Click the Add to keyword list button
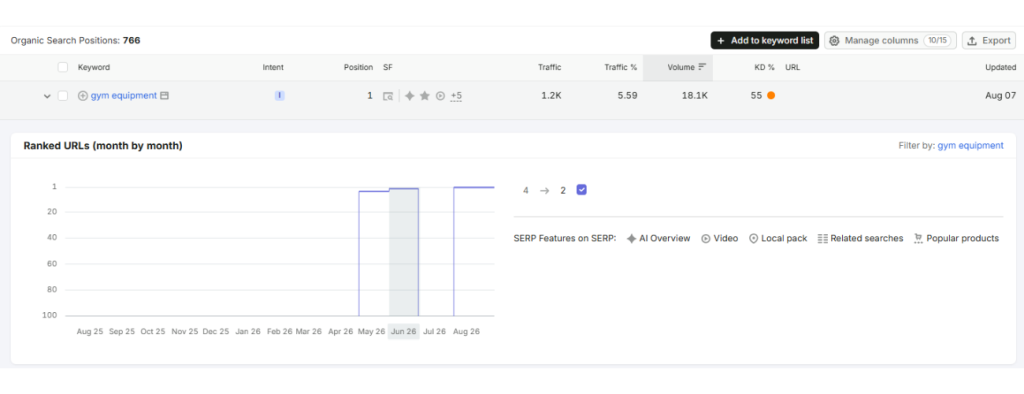 click(x=765, y=41)
